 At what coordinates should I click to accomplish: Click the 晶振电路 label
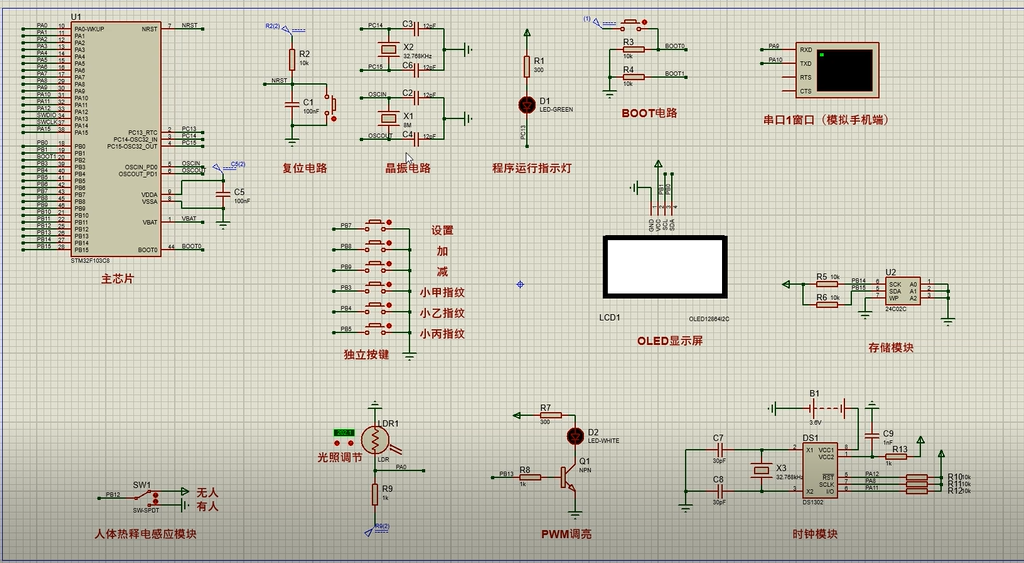coord(408,168)
